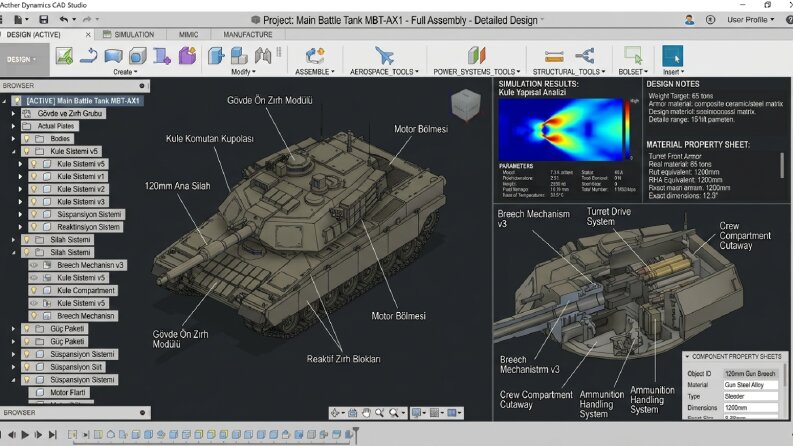Select the DESIGN (ACTIVE) tab
The height and width of the screenshot is (446, 793).
click(x=33, y=34)
